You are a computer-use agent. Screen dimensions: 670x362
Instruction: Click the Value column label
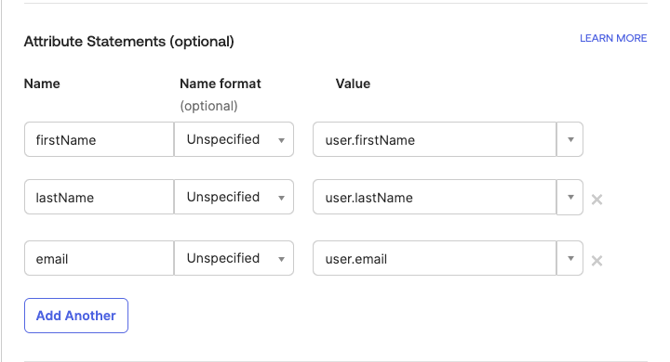(353, 83)
